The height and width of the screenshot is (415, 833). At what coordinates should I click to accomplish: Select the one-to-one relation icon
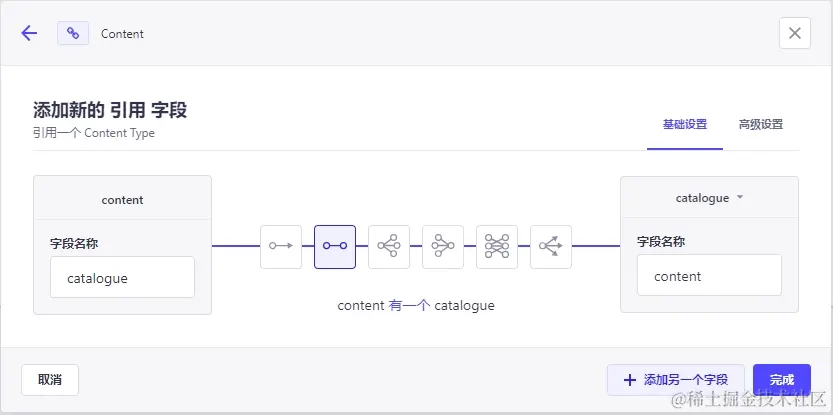(335, 246)
